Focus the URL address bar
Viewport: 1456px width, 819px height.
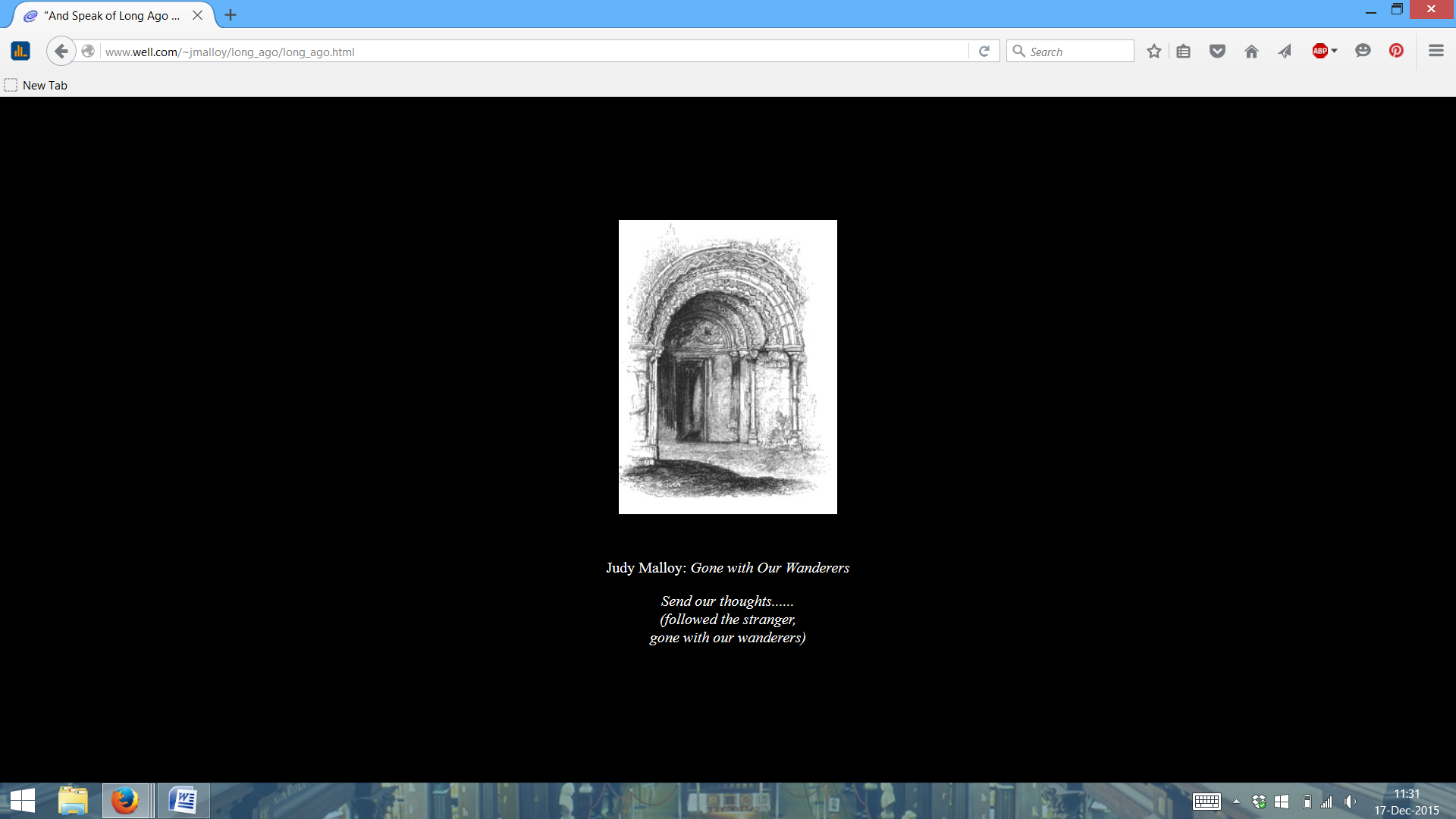point(531,52)
